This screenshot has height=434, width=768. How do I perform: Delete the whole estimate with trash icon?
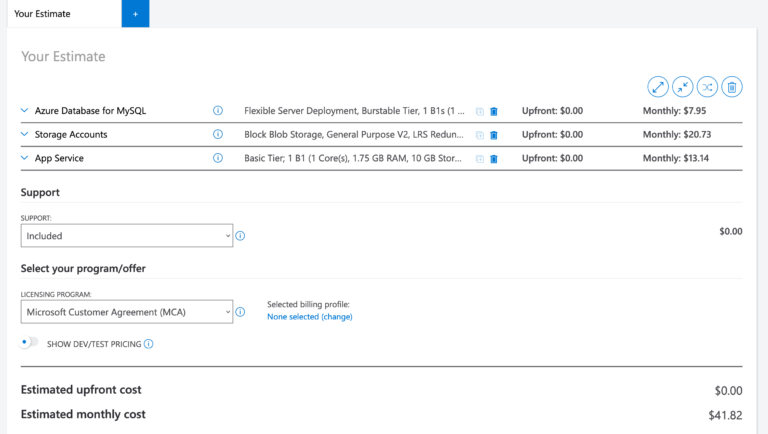[732, 87]
